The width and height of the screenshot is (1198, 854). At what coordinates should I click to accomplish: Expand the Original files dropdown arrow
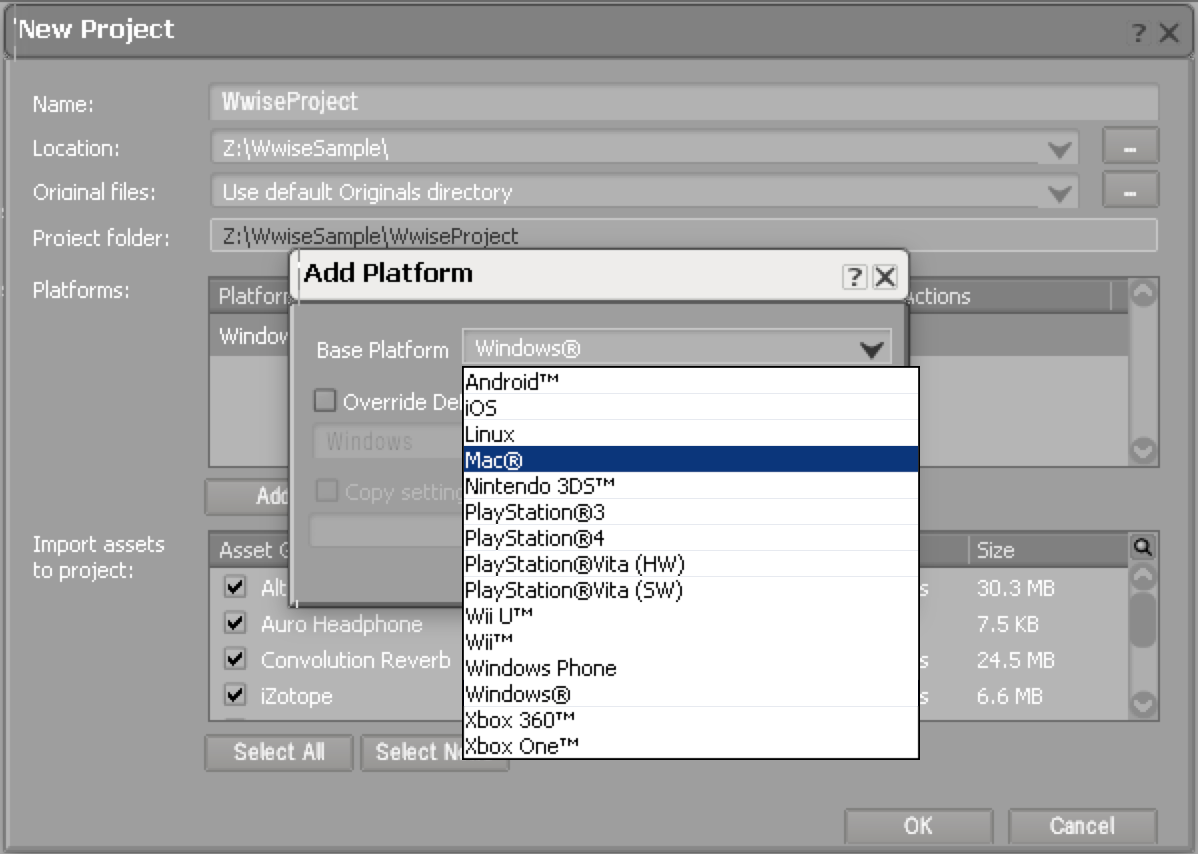[x=1059, y=193]
